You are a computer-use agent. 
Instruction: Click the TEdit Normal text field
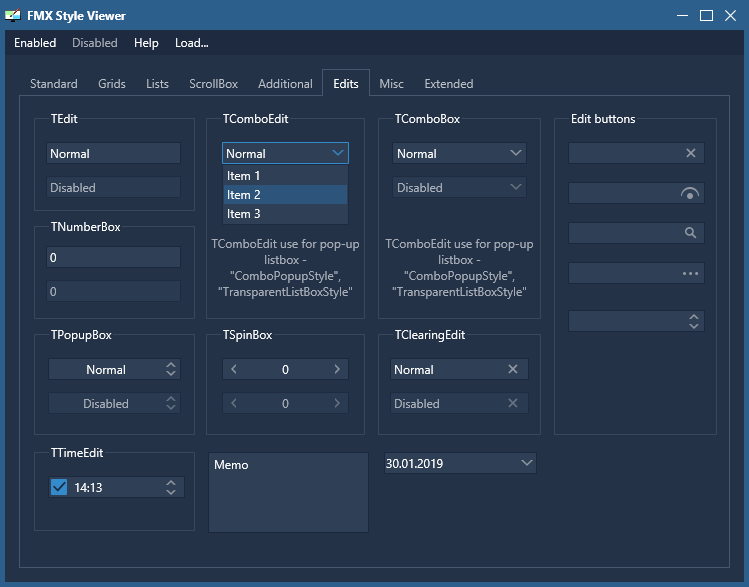(x=113, y=153)
